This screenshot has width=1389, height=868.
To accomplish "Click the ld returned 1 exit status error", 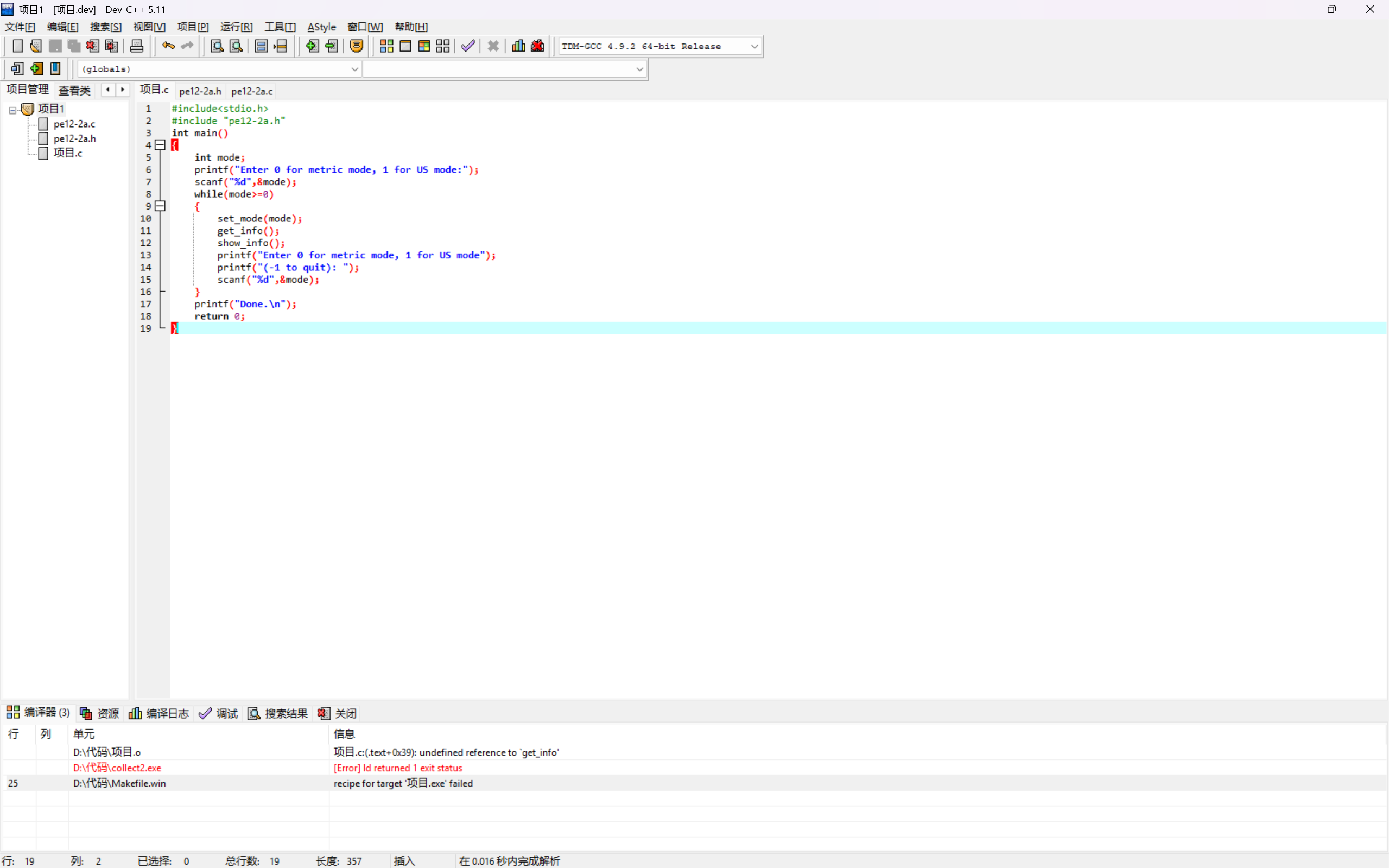I will pos(397,768).
